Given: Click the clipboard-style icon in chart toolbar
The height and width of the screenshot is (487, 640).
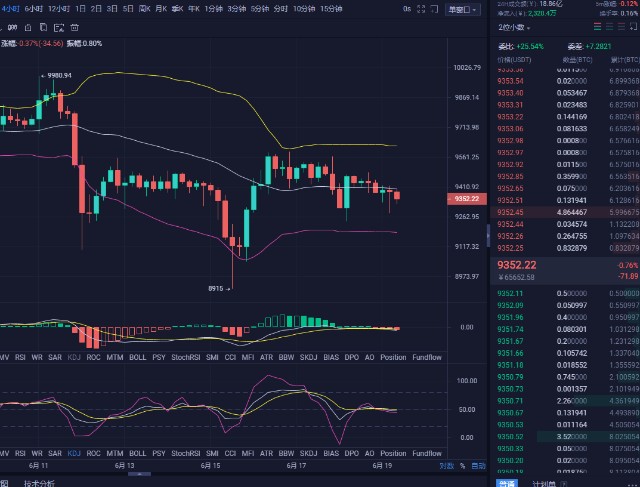Looking at the screenshot, I should coord(28,28).
